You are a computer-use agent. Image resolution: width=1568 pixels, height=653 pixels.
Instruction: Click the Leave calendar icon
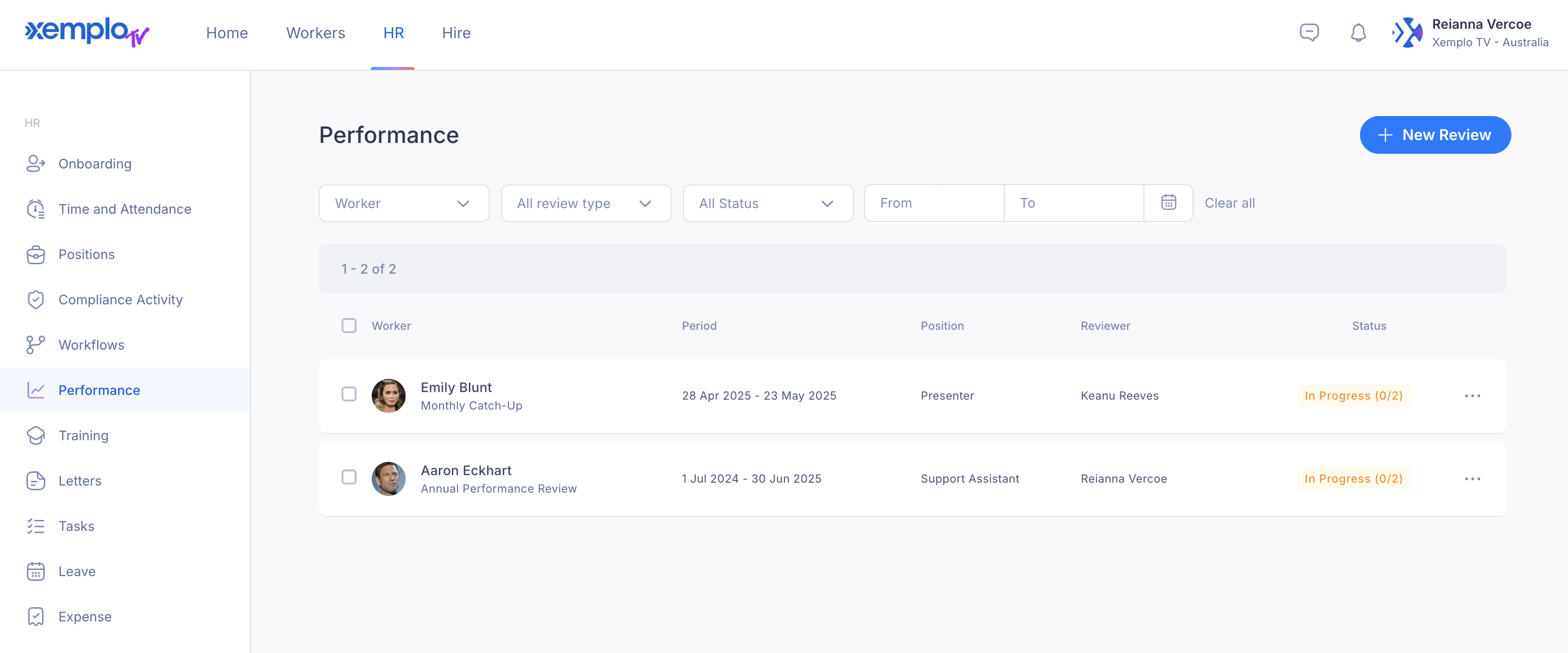[x=35, y=571]
